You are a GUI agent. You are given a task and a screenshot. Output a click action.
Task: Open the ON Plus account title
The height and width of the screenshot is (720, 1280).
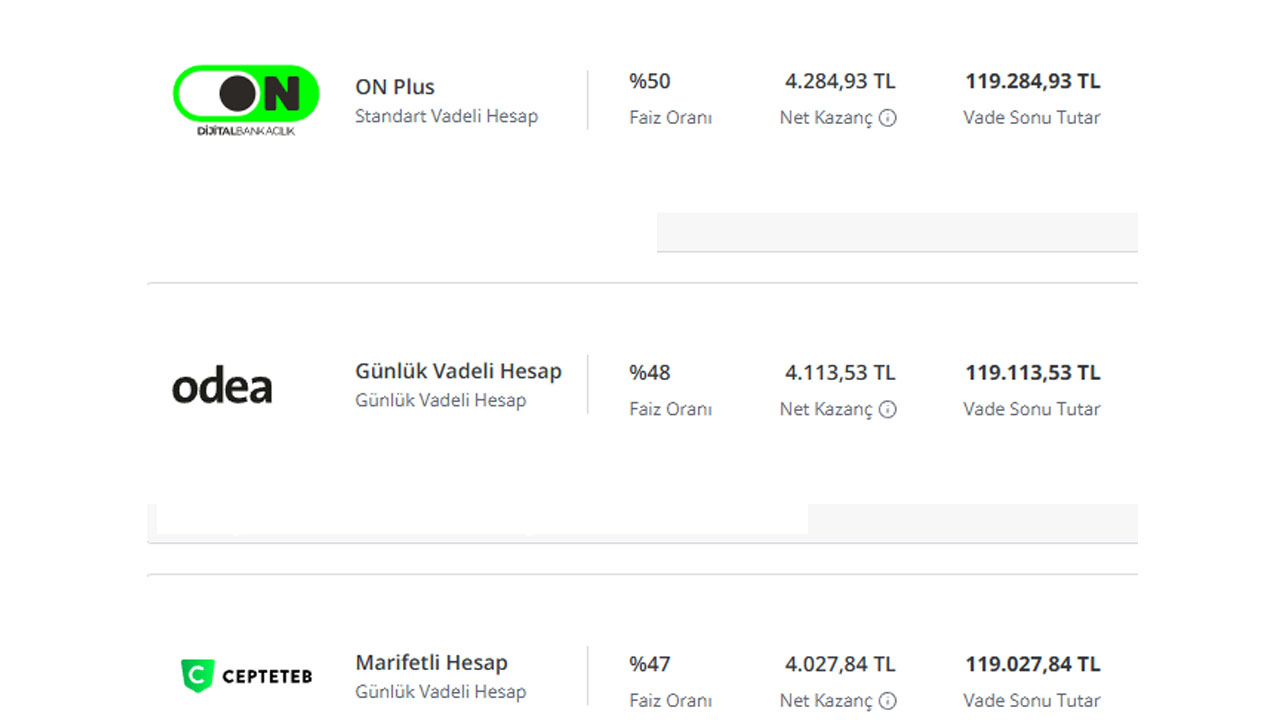395,87
